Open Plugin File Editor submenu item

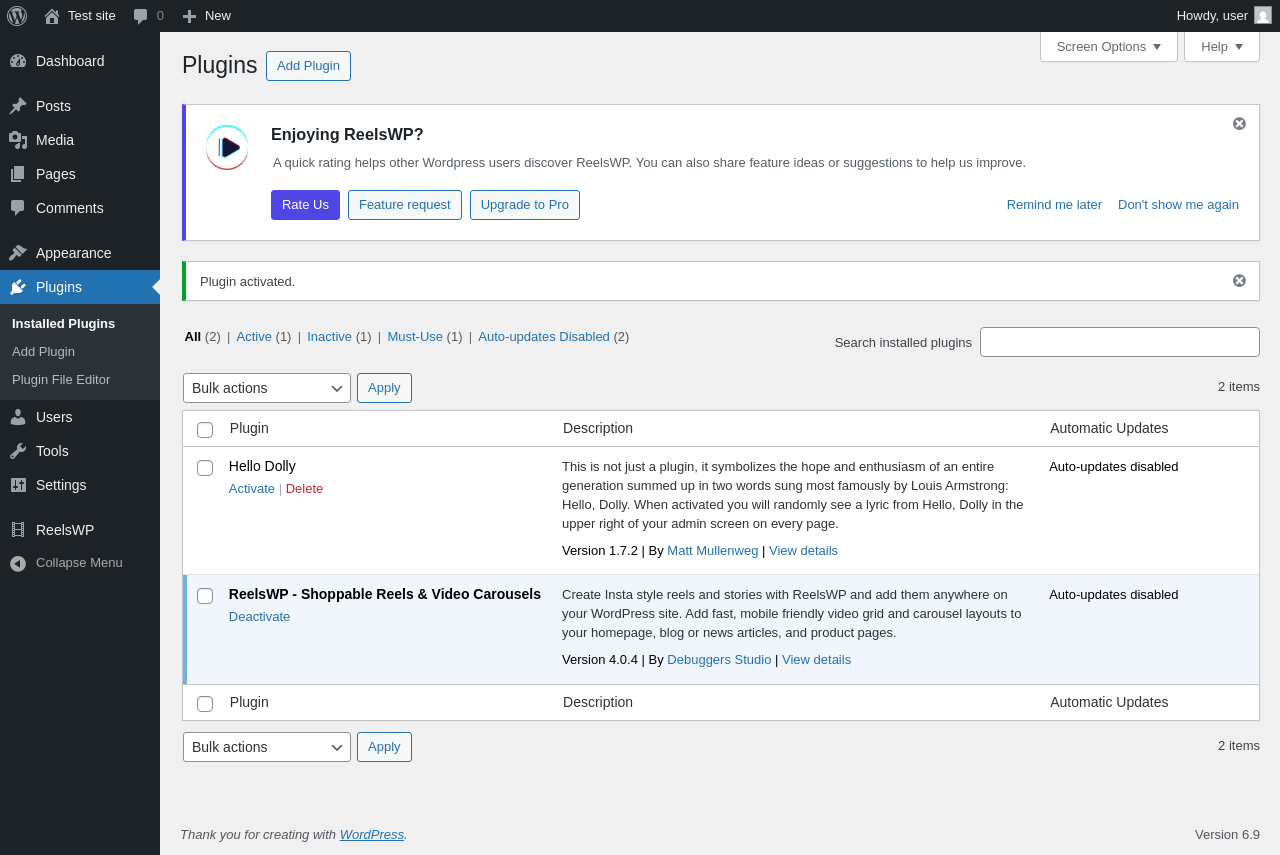tap(61, 380)
